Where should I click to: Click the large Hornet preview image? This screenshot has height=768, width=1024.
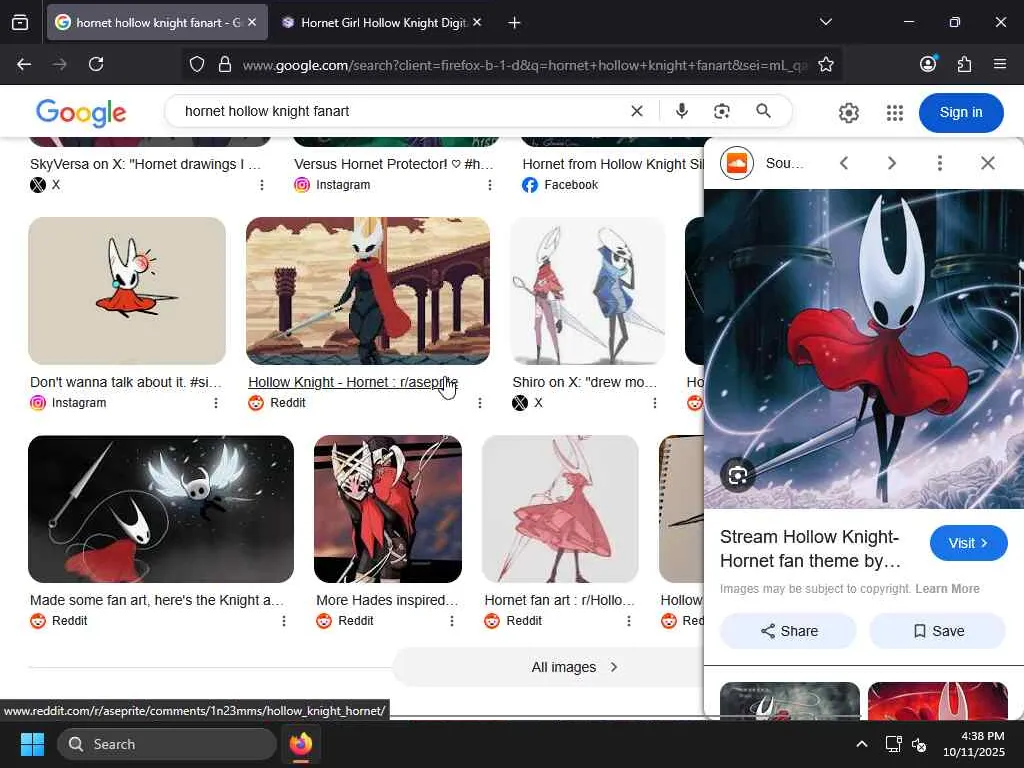[863, 349]
